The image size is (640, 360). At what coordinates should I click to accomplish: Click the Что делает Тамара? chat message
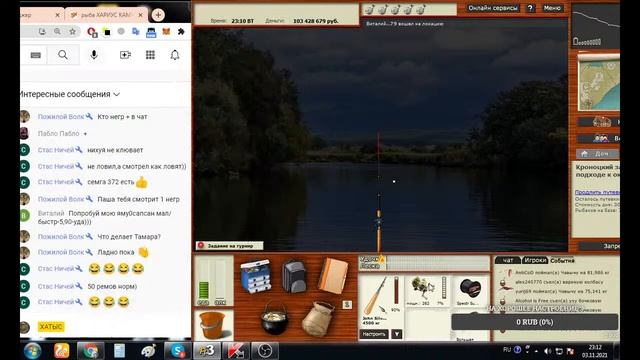tap(129, 237)
